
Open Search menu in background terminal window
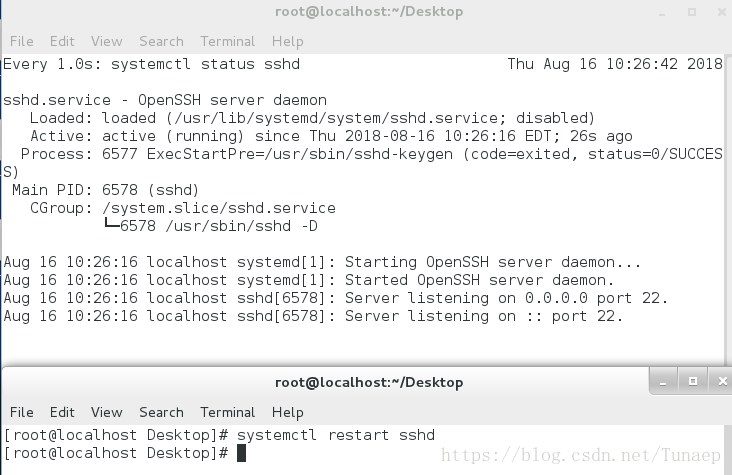coord(161,42)
